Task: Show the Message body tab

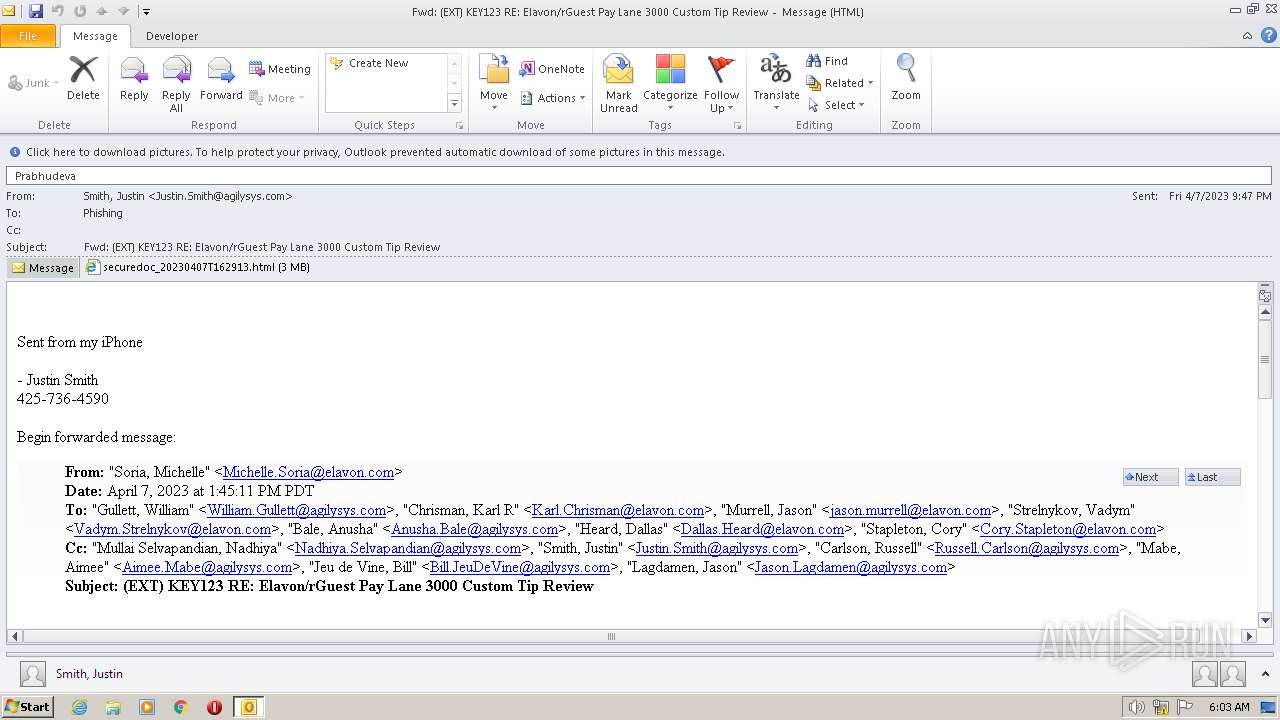Action: click(43, 268)
